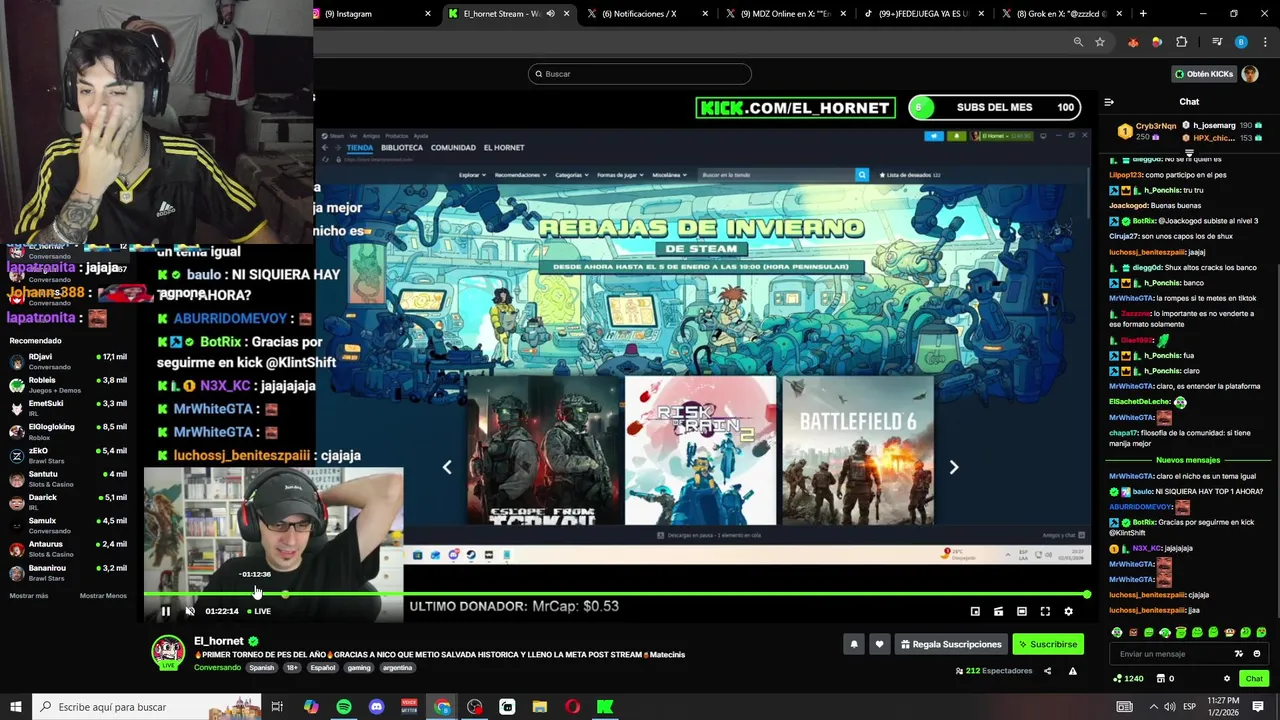Viewport: 1280px width, 720px height.
Task: Open chat settings gear
Action: pos(1227,679)
